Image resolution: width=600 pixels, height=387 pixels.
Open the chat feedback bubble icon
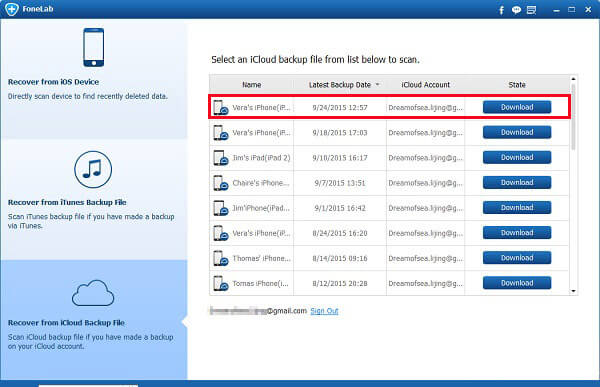coord(516,10)
